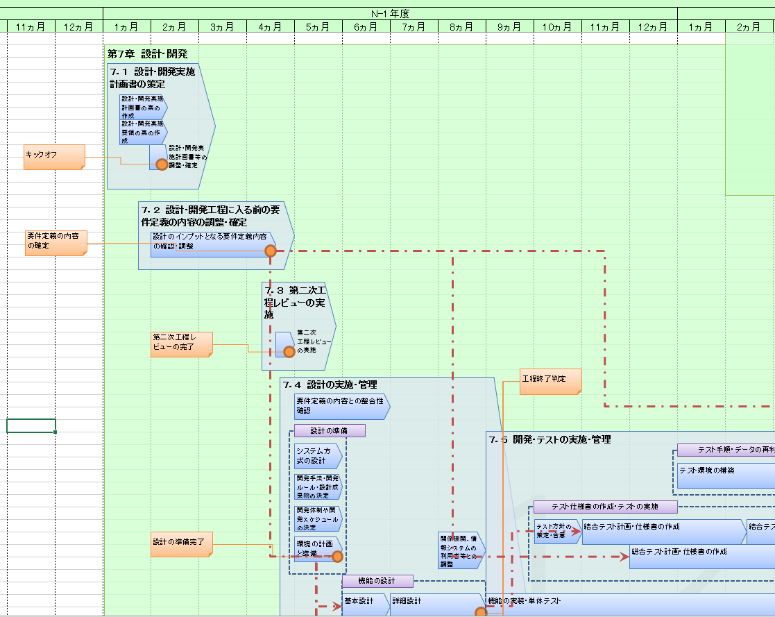
Task: Click the orange milestone circle in section 7.3
Action: pyautogui.click(x=289, y=352)
